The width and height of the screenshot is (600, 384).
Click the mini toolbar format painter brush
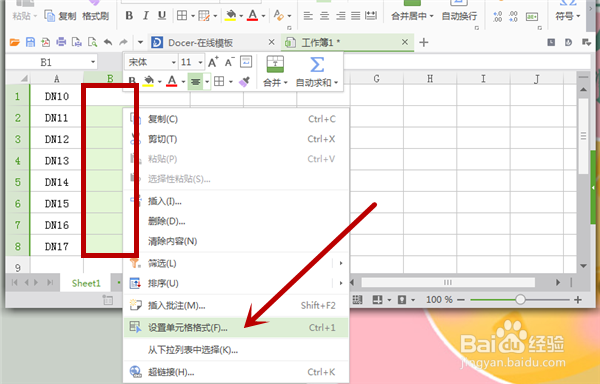244,81
